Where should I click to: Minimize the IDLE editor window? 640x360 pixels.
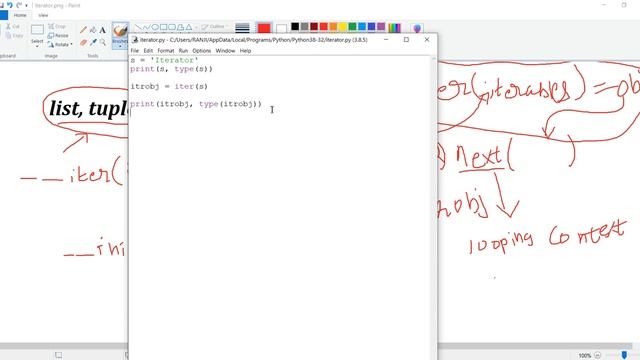(386, 40)
